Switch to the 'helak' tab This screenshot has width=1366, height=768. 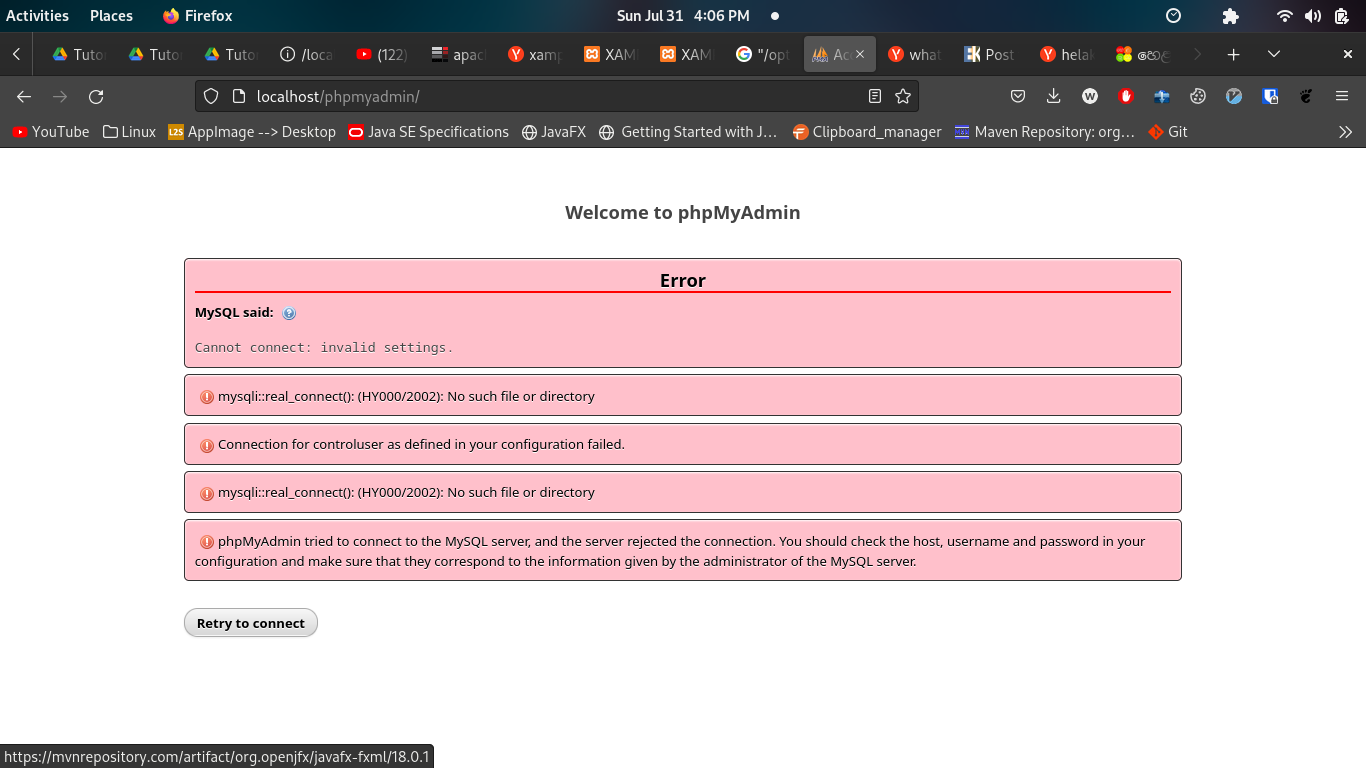pos(1066,54)
